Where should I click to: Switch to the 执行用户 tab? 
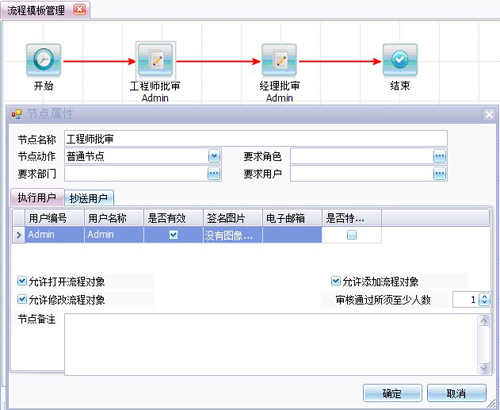37,197
